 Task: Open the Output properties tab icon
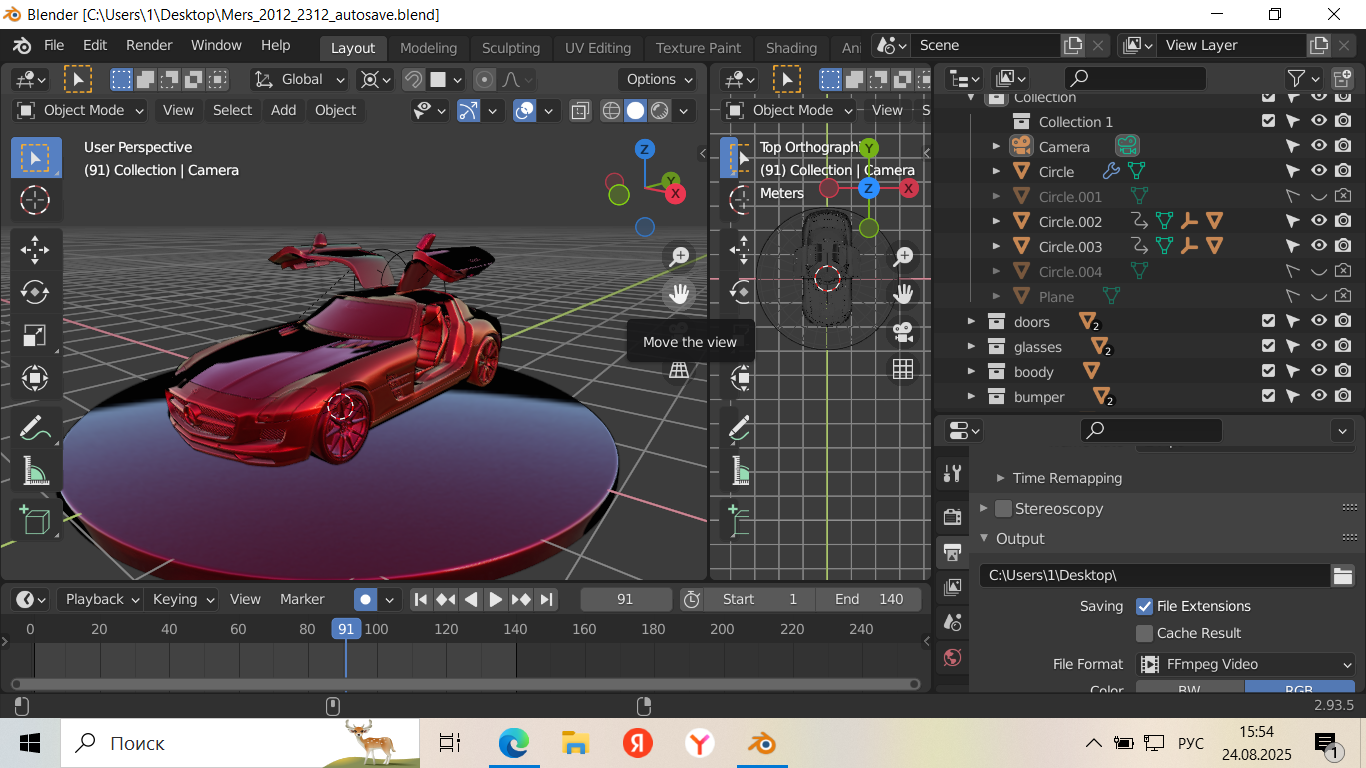click(952, 551)
